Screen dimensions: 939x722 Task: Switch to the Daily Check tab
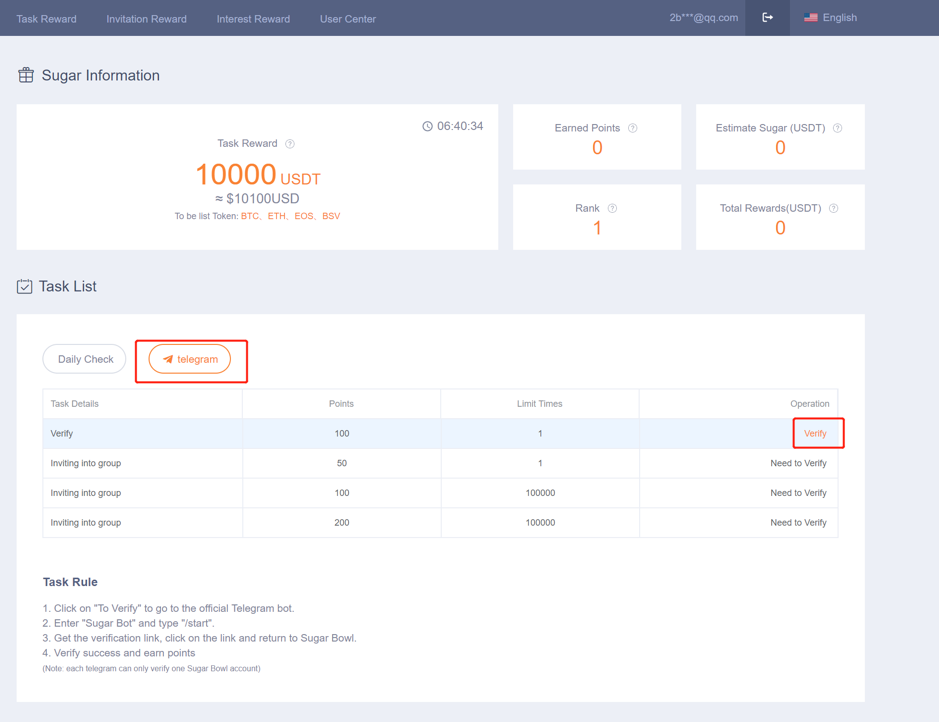click(85, 359)
